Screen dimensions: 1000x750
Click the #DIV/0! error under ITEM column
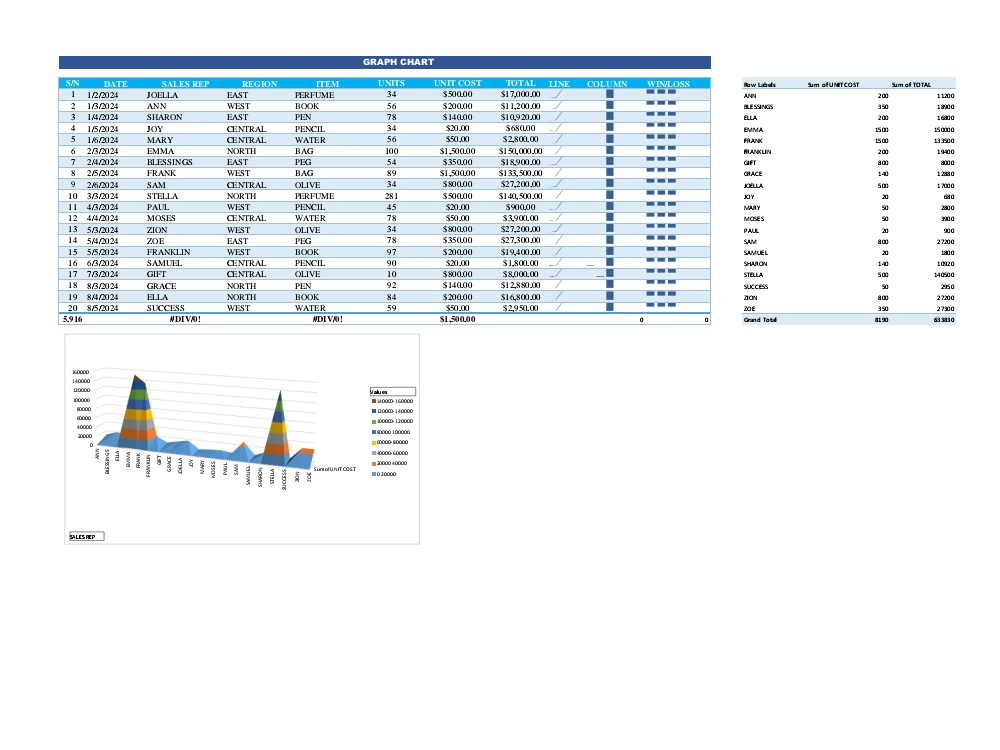coord(327,319)
